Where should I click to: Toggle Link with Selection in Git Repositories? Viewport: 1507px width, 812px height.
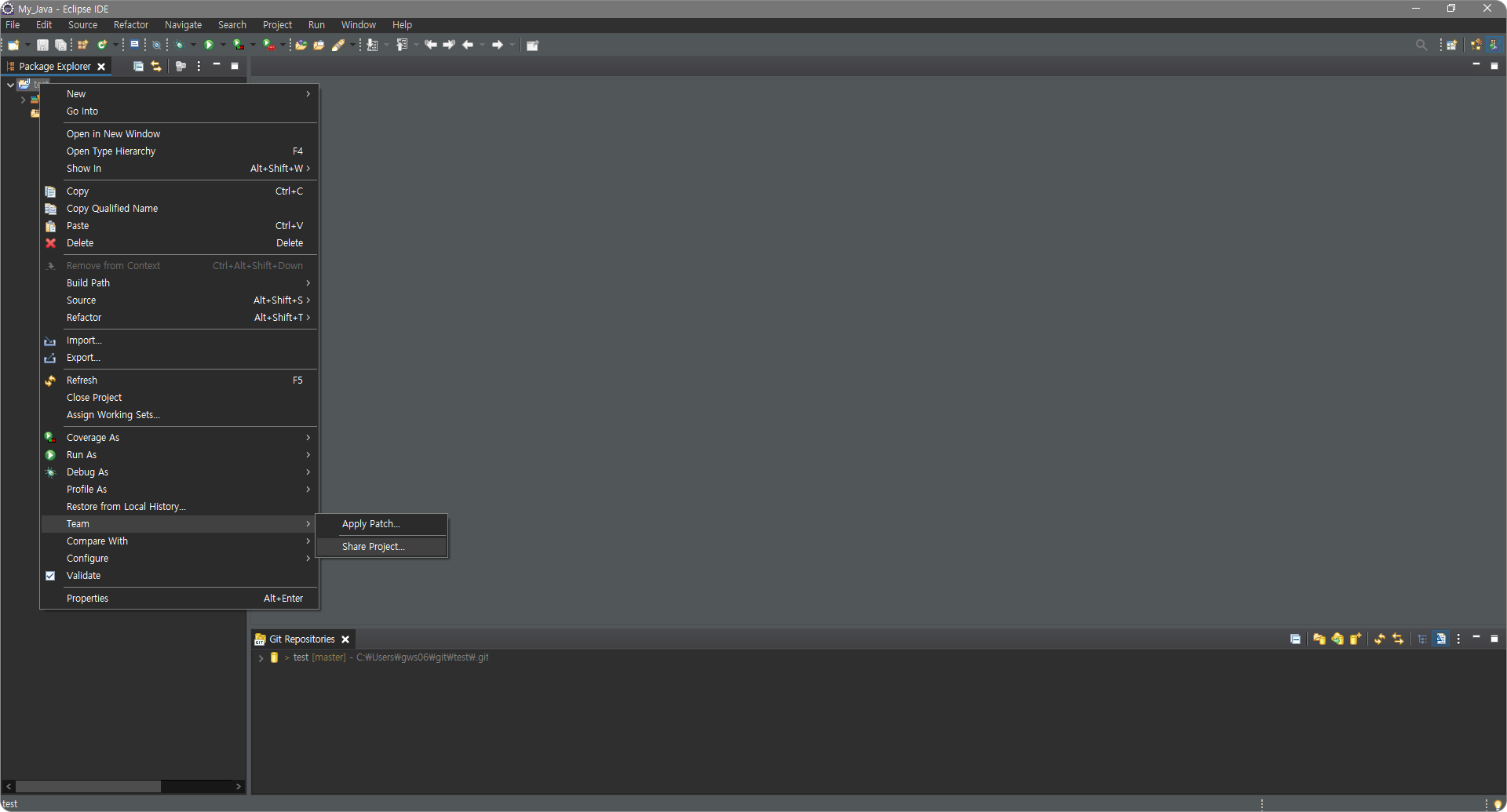[x=1398, y=639]
